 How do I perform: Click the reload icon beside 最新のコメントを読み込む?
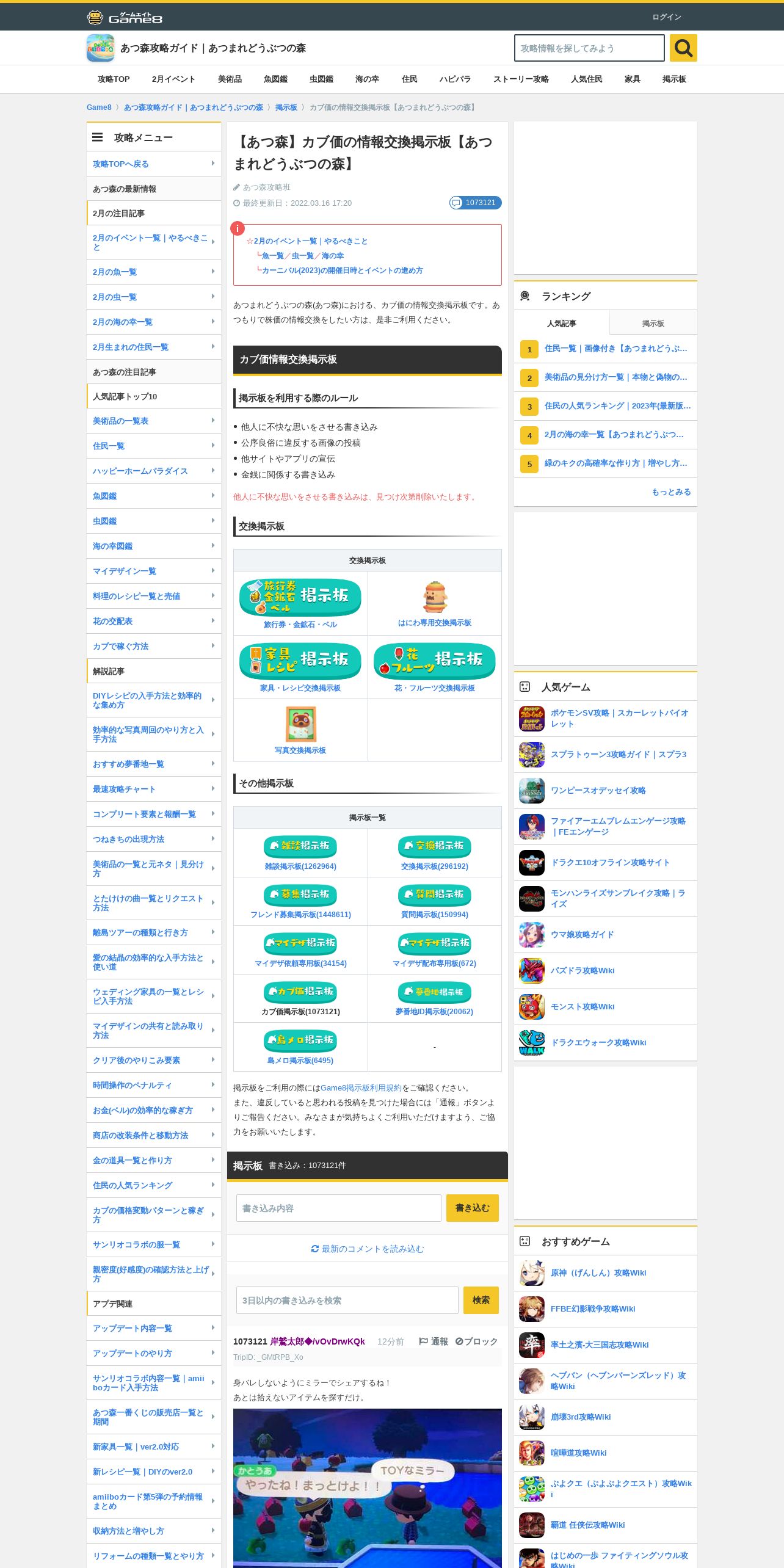click(315, 1249)
